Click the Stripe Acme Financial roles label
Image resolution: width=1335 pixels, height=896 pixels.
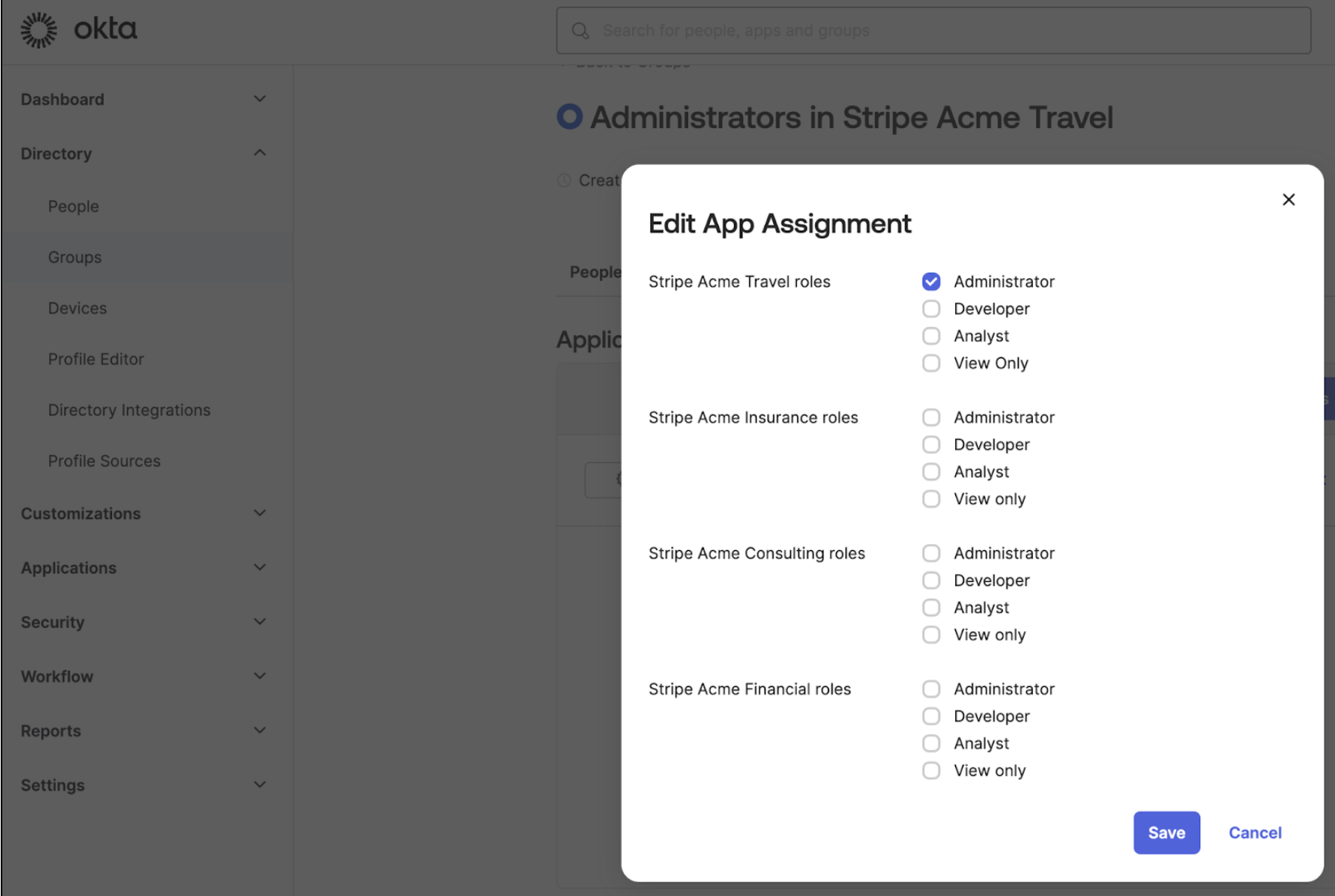coord(750,689)
